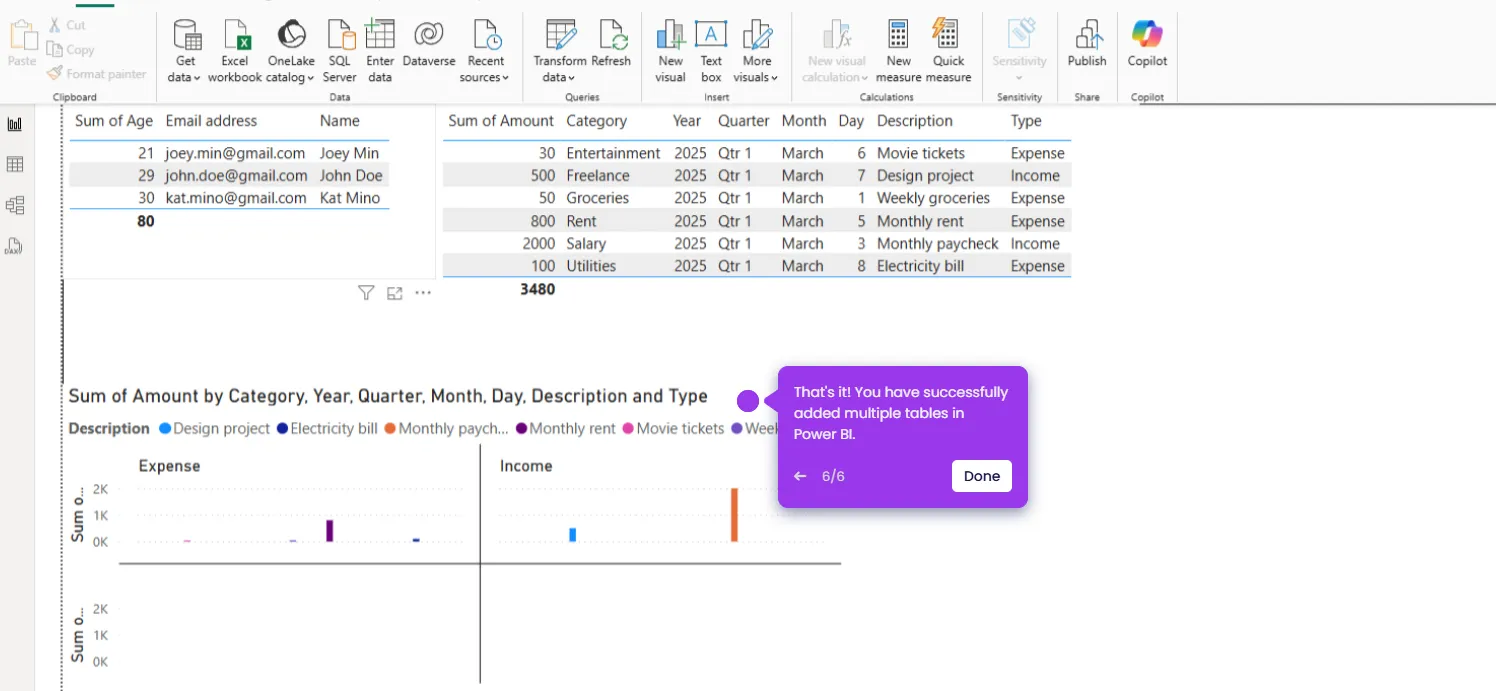Click the Category column header

(596, 121)
